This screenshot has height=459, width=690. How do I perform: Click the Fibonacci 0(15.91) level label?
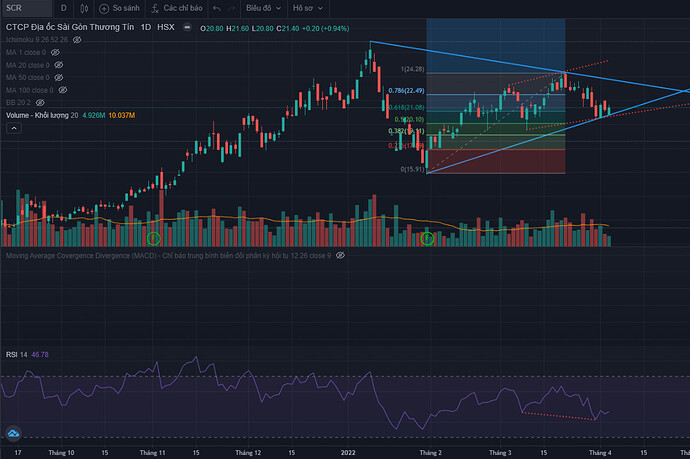[x=412, y=169]
